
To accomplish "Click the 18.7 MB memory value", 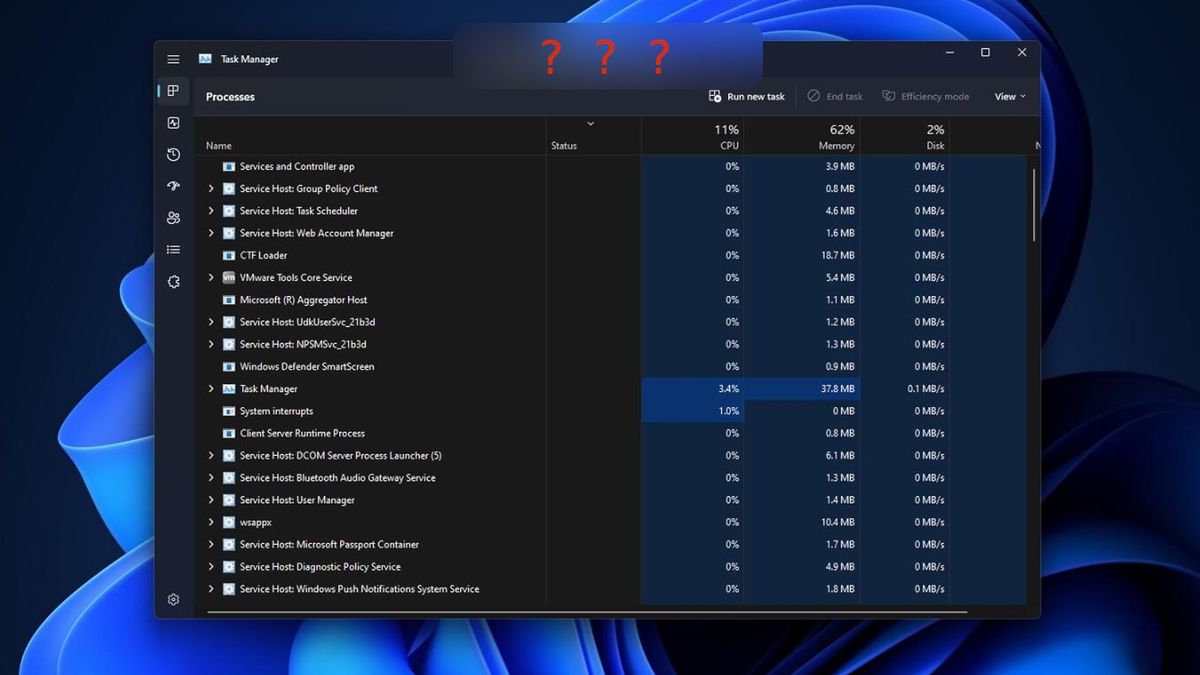I will pos(838,255).
